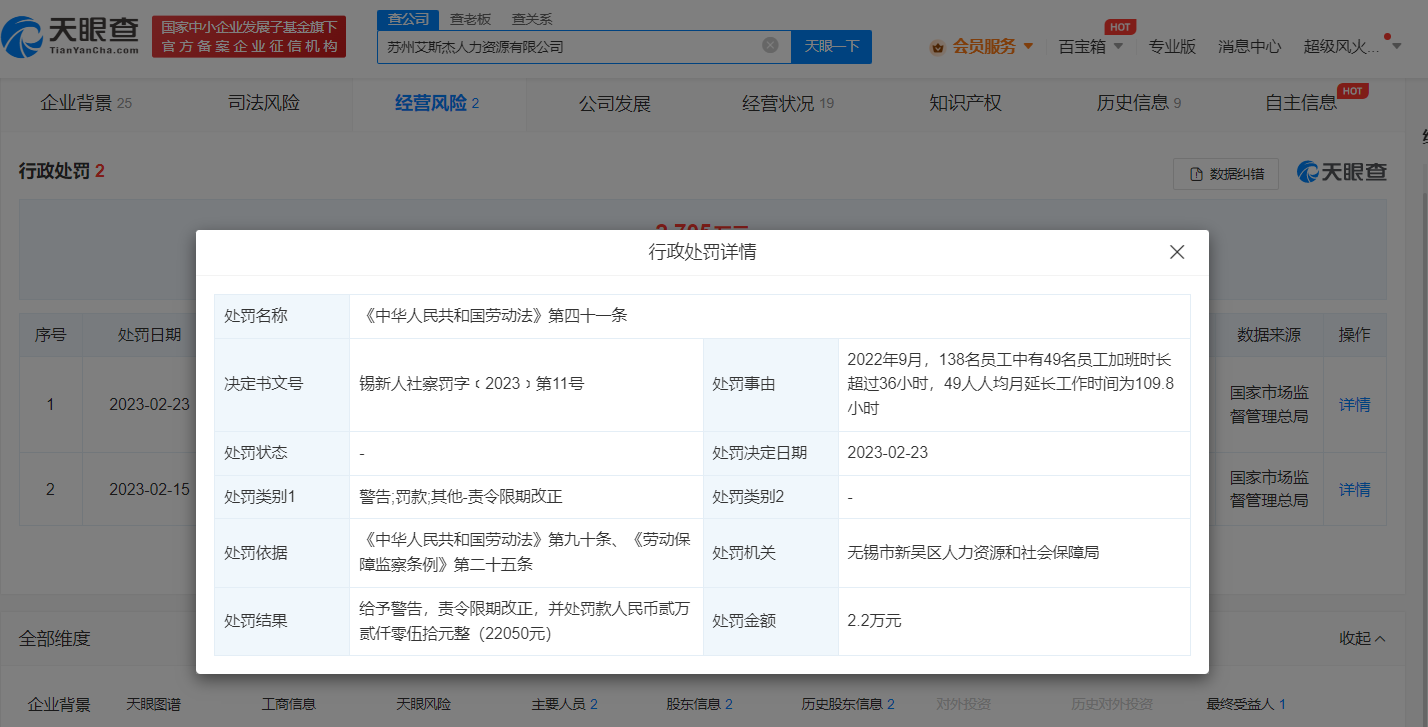Open the 主要人员 dimension link
The height and width of the screenshot is (727, 1428).
(564, 704)
